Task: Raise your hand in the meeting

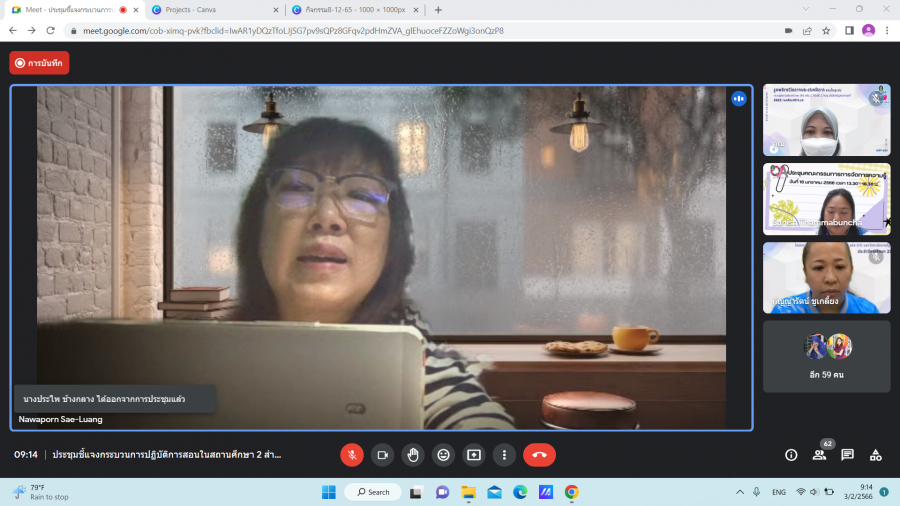Action: coord(413,455)
